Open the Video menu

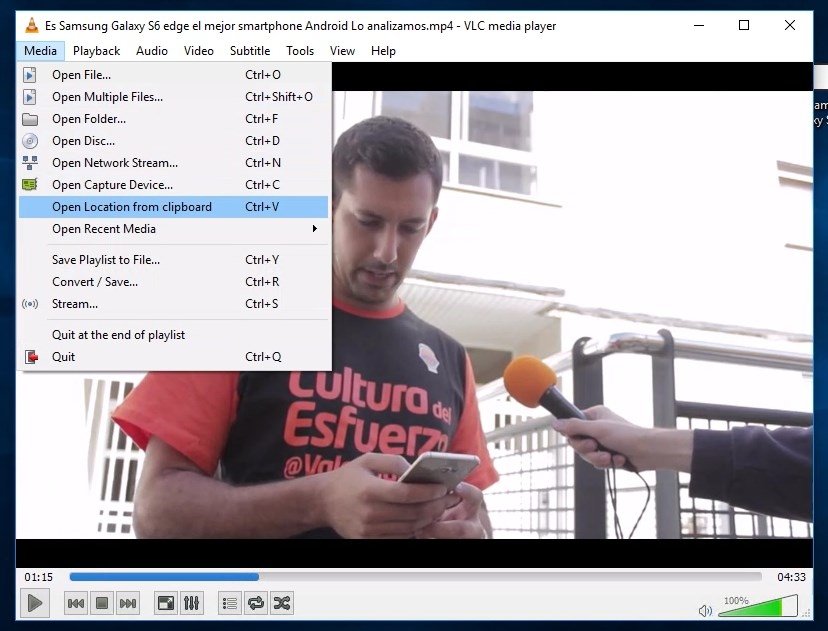point(199,51)
